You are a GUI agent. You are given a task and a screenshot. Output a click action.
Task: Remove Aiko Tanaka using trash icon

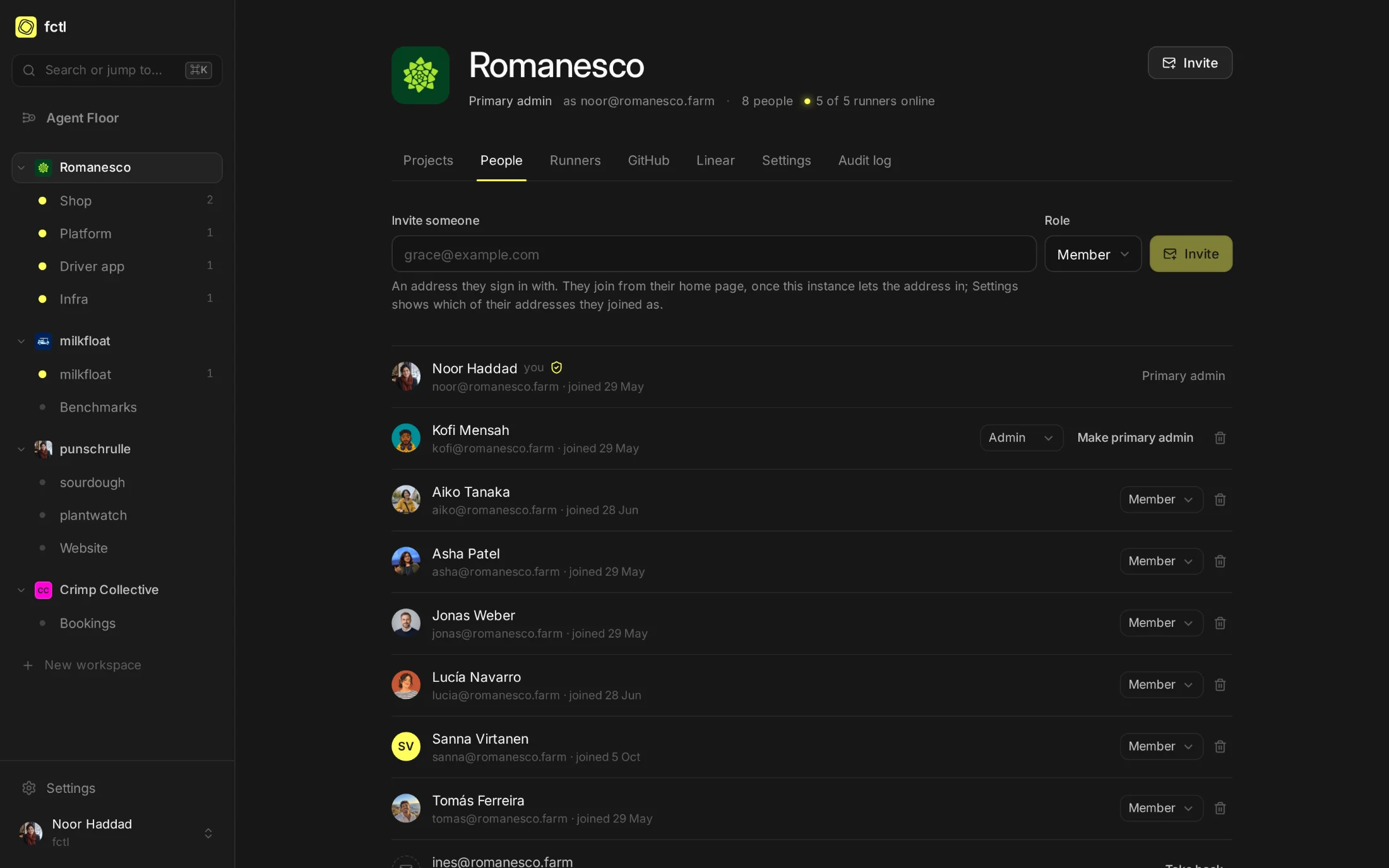click(x=1220, y=499)
